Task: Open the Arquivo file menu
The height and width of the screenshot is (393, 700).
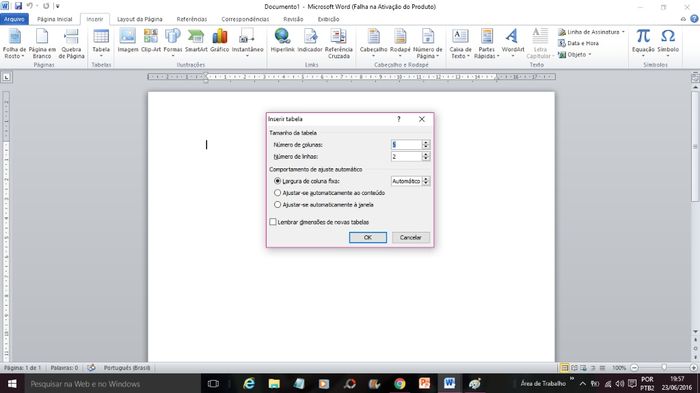Action: 14,19
